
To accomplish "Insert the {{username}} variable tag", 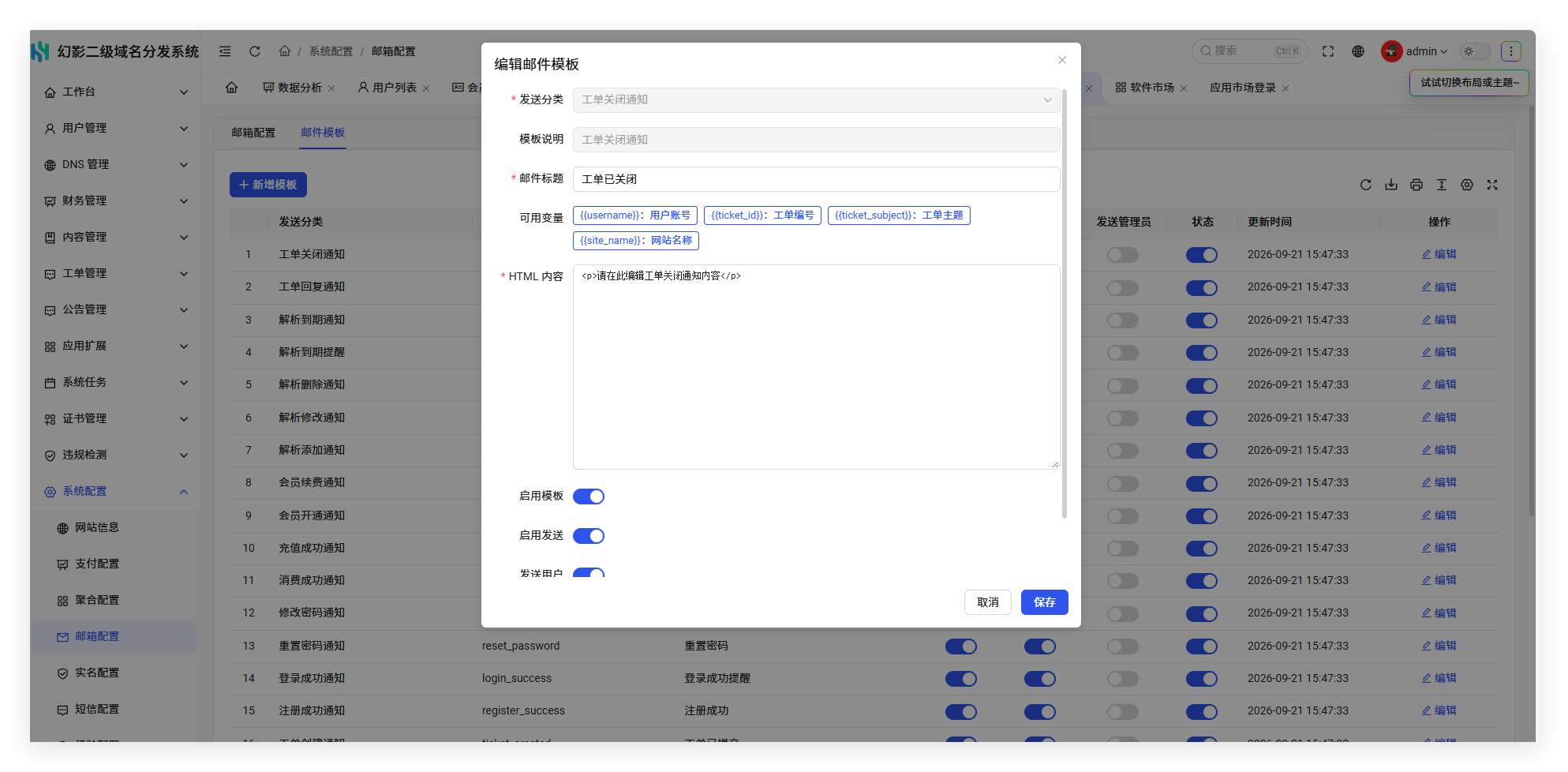I will (635, 215).
